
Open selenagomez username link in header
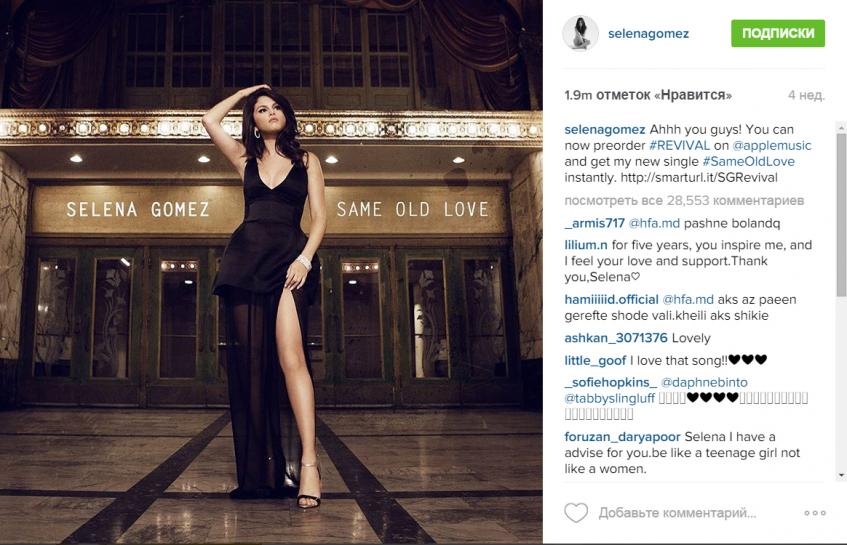click(x=648, y=33)
